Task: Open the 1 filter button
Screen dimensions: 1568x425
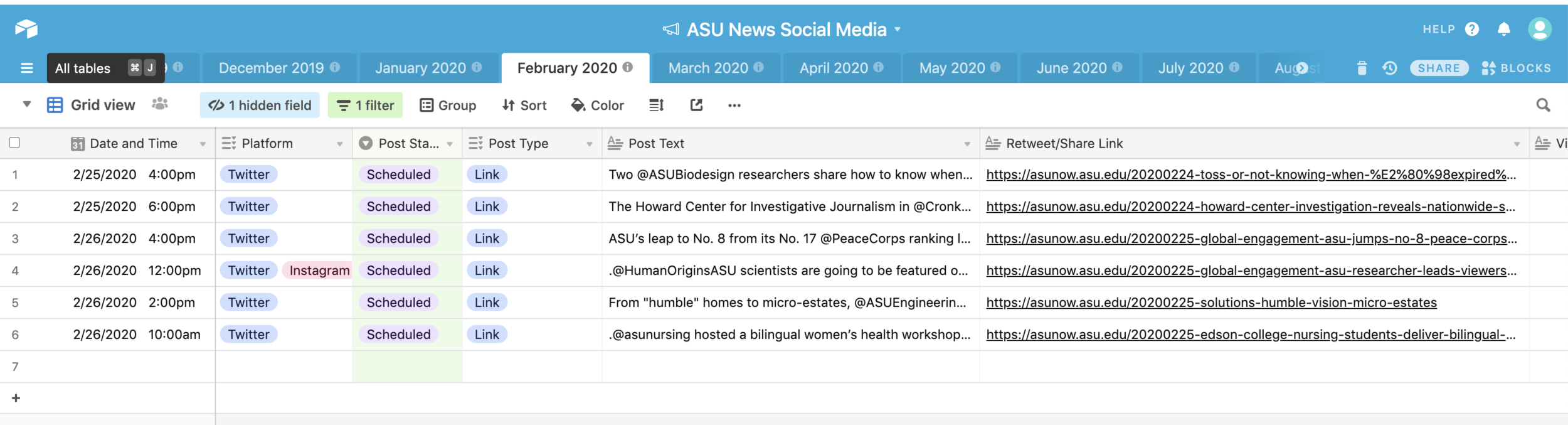Action: click(x=365, y=105)
